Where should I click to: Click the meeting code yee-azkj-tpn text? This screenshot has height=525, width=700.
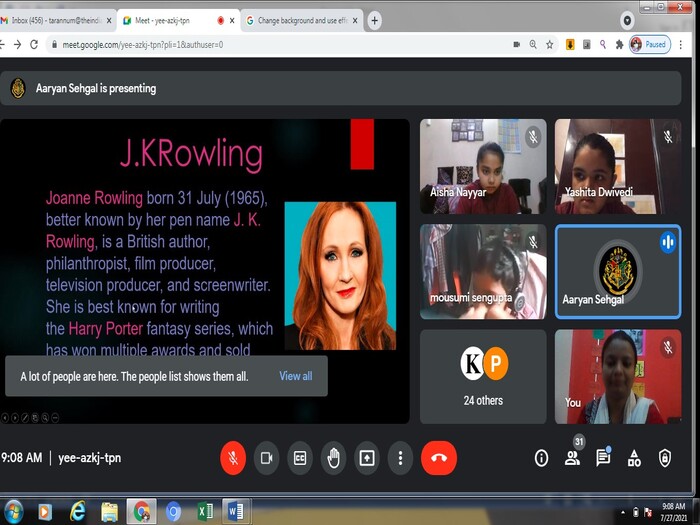(x=90, y=458)
